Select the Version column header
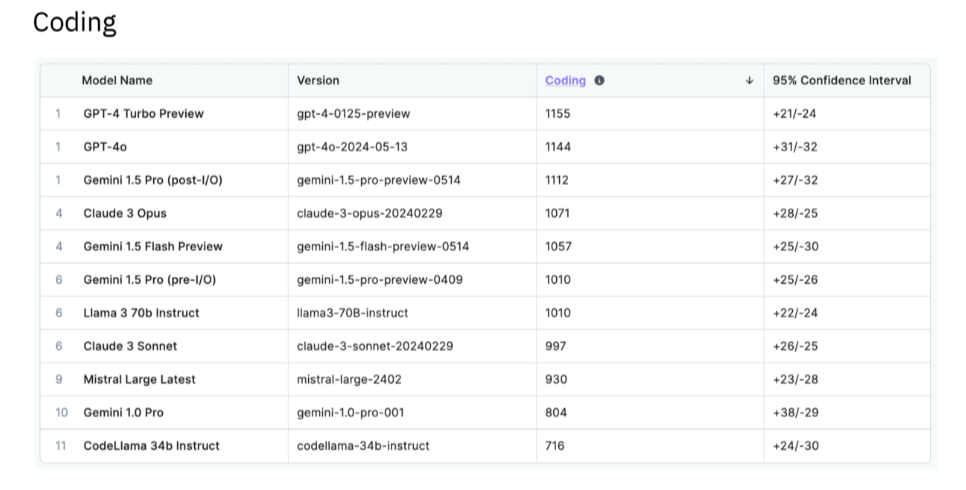 point(318,81)
